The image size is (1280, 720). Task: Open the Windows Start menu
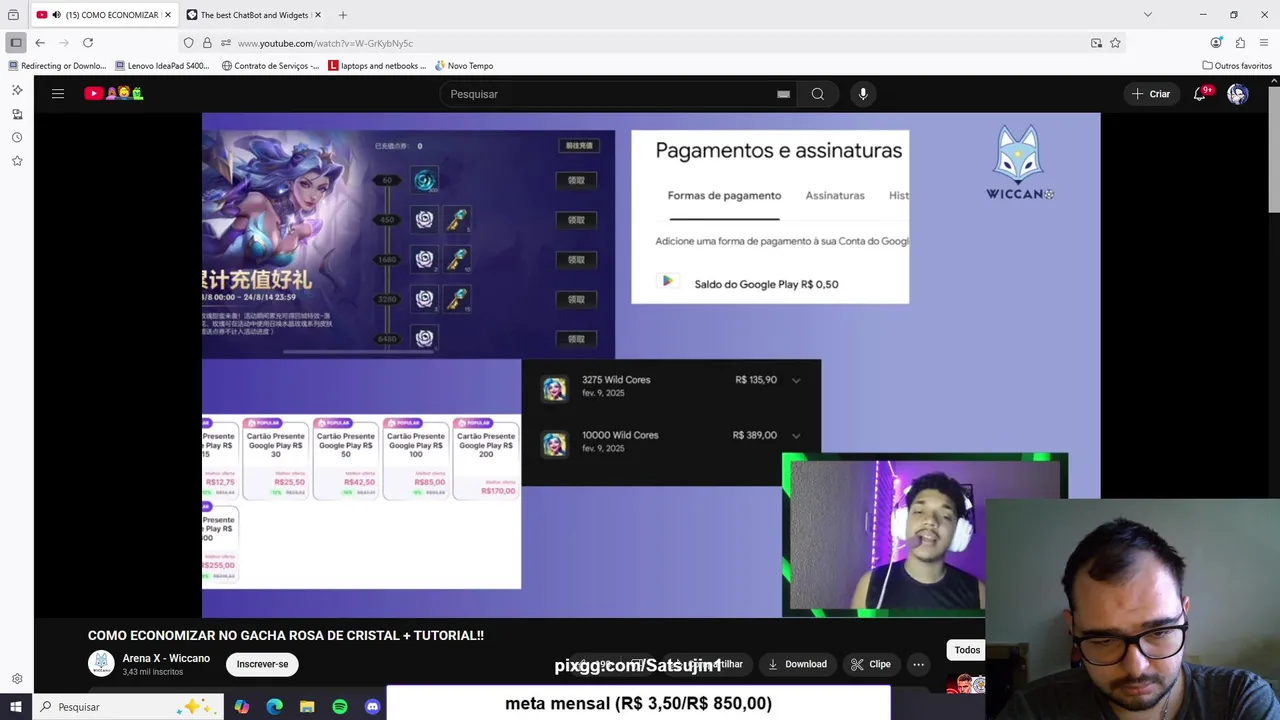15,707
